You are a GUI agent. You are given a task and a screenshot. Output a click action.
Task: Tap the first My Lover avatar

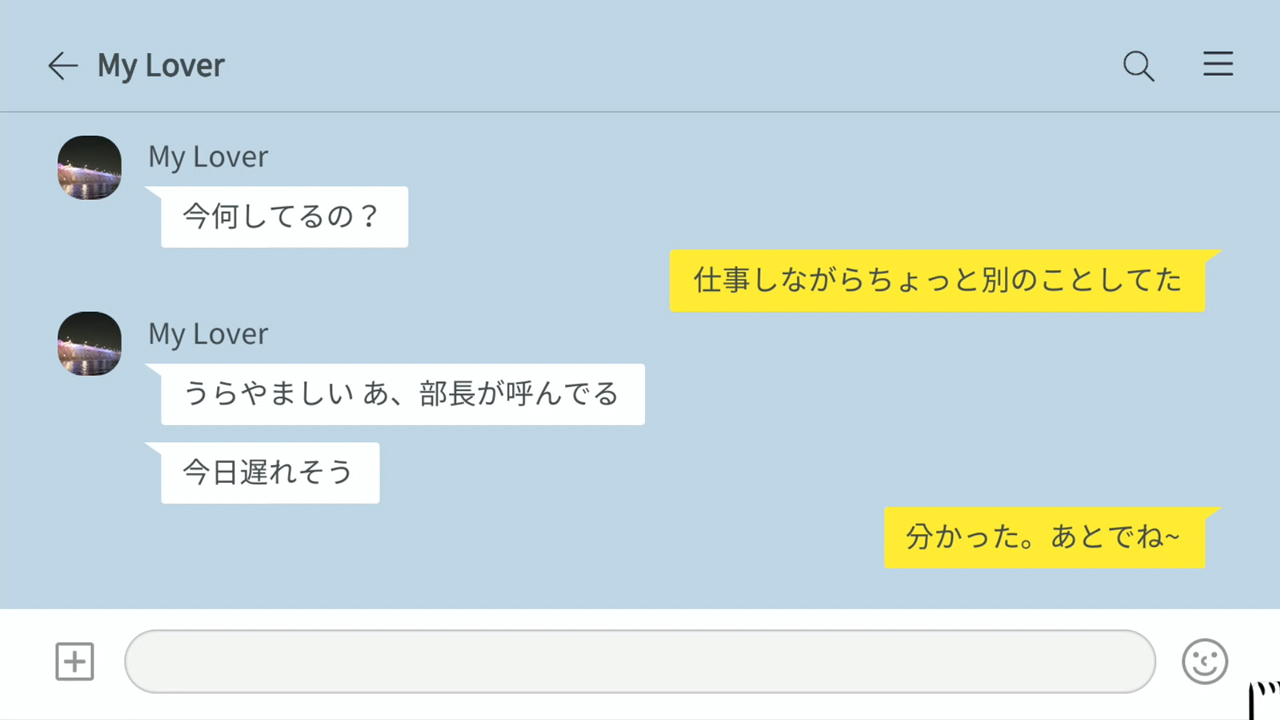[x=89, y=167]
